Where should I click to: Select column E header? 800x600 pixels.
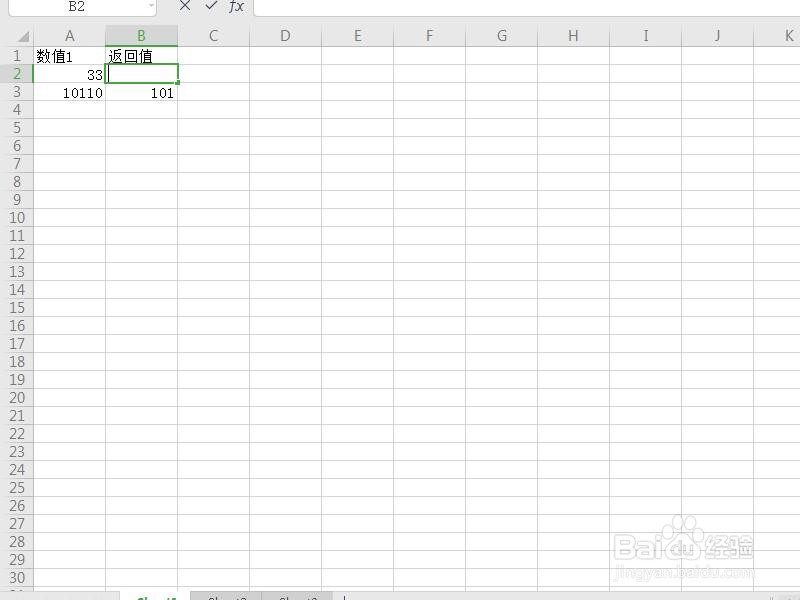click(358, 36)
